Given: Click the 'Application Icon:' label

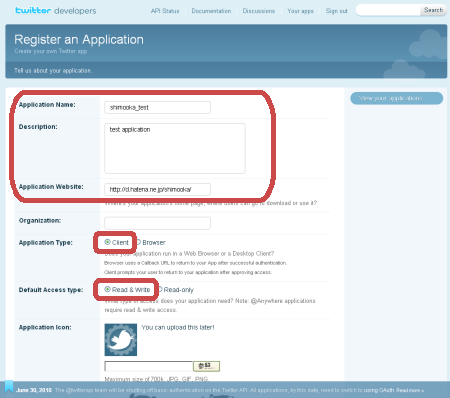Looking at the screenshot, I should [x=45, y=327].
